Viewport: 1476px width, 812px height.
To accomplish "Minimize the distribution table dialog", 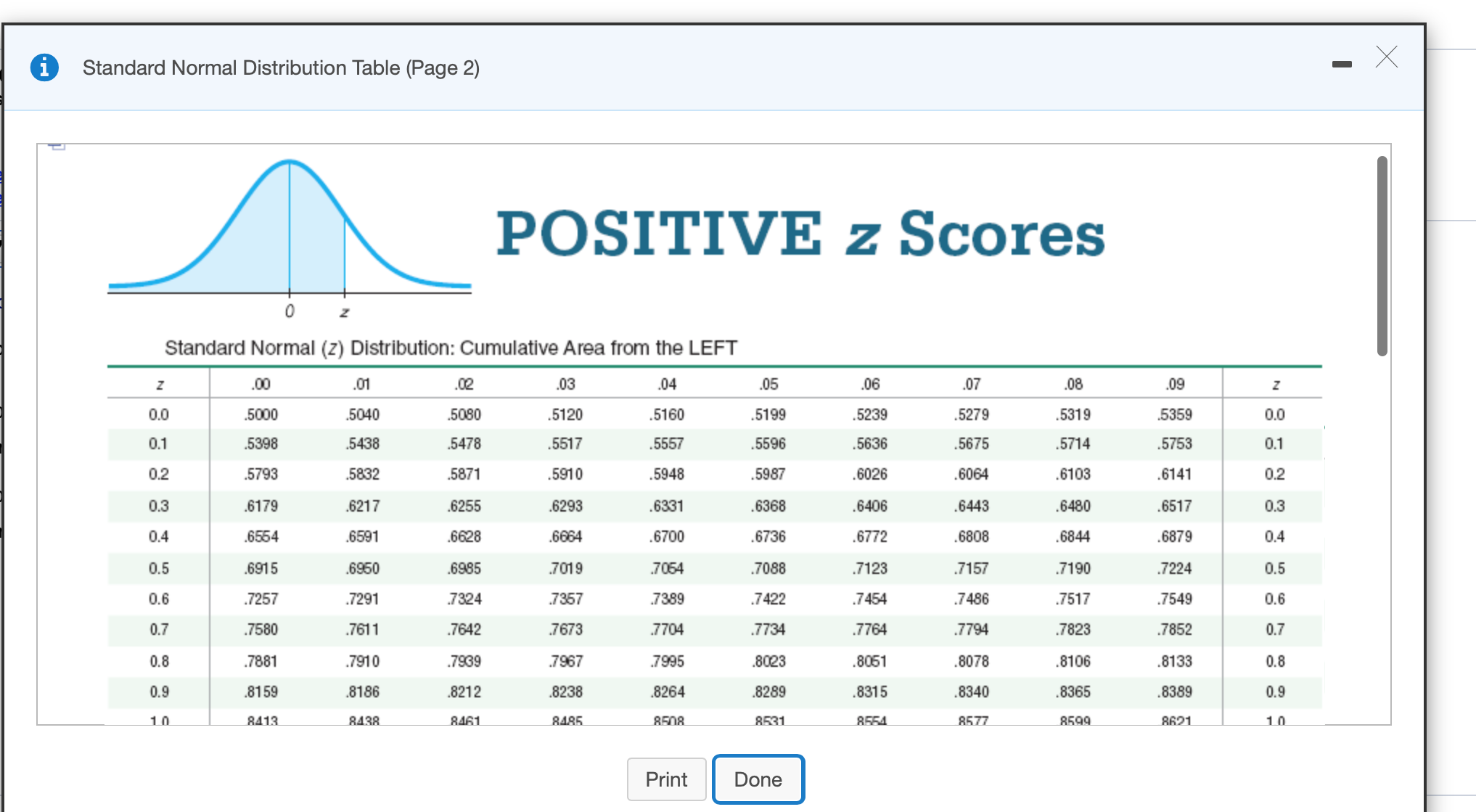I will point(1343,64).
